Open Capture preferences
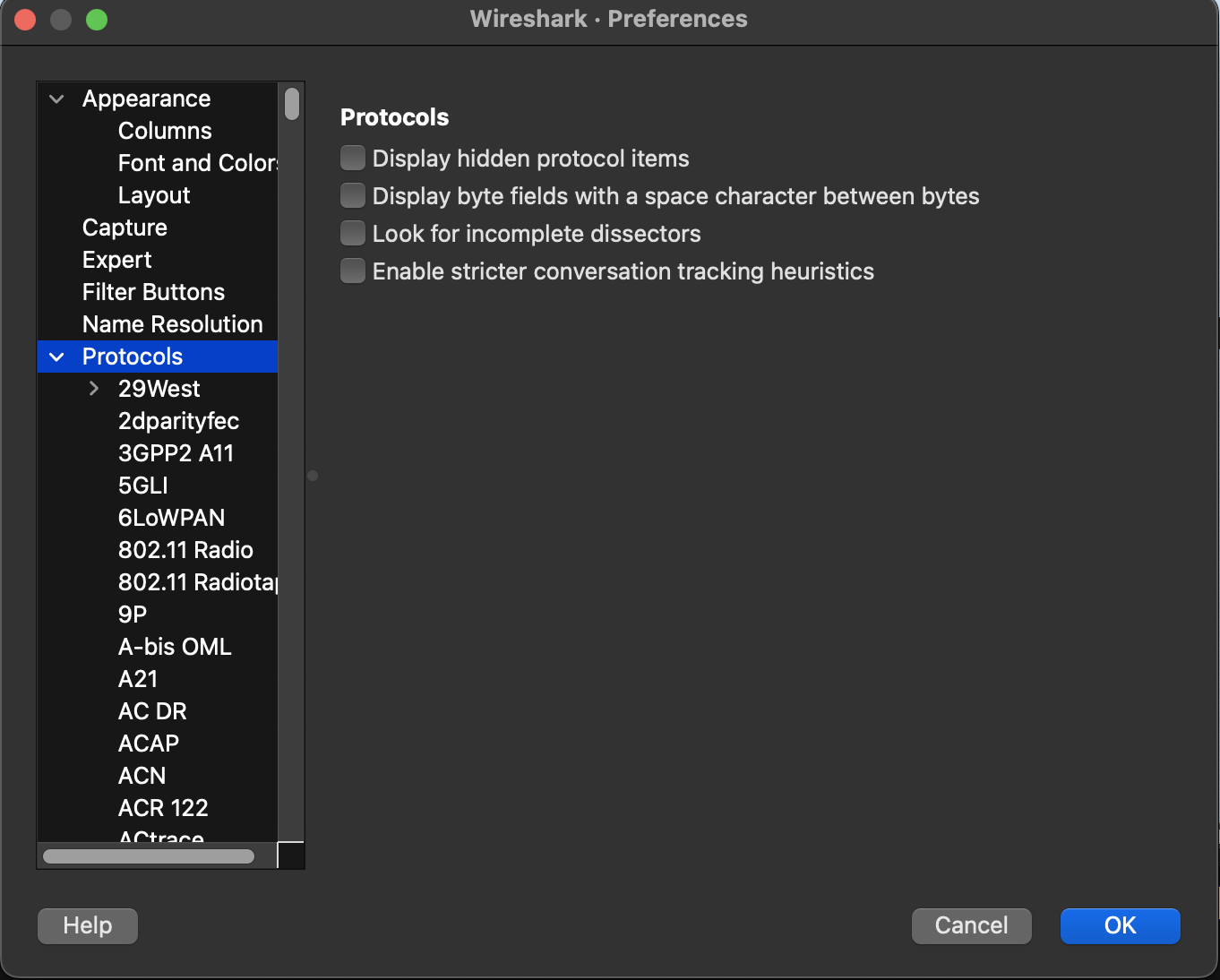This screenshot has width=1220, height=980. [125, 228]
